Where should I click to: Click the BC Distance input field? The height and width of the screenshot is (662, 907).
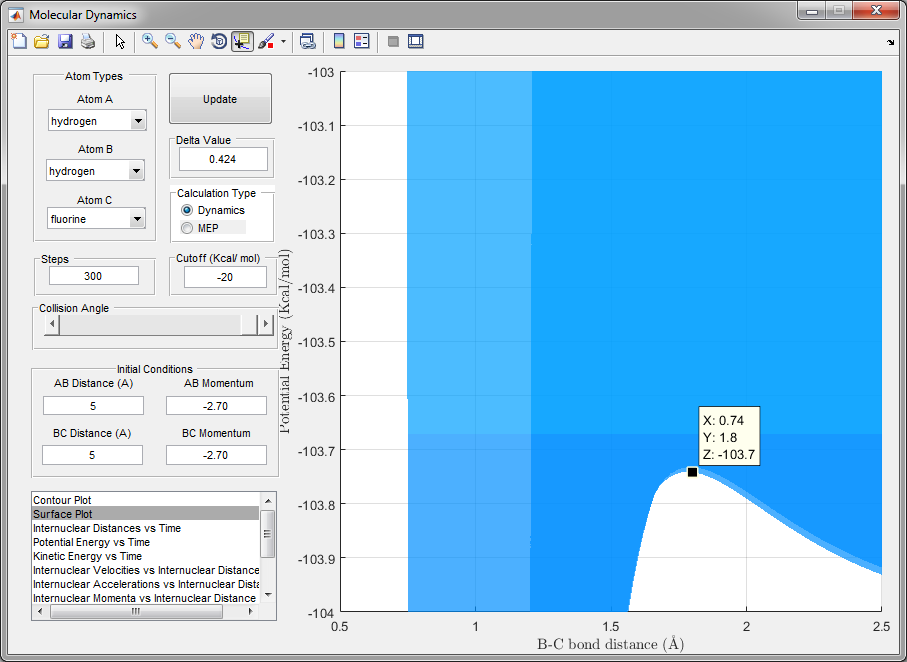click(x=93, y=455)
